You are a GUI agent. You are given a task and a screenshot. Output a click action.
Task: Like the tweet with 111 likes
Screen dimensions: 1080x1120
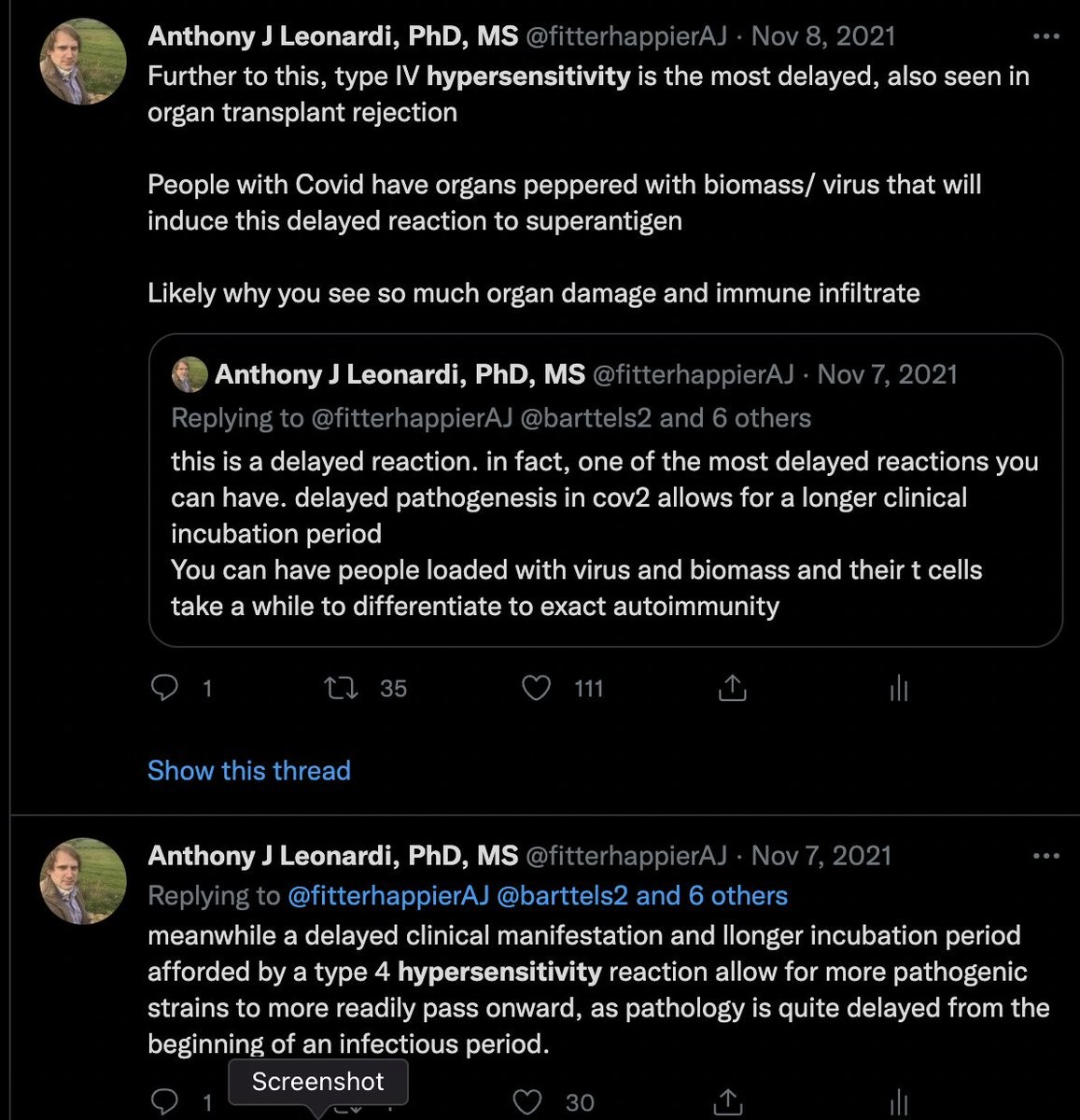536,689
